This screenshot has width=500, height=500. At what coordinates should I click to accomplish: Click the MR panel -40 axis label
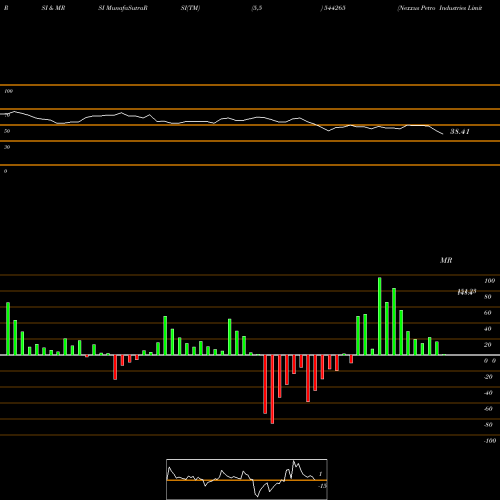coord(488,393)
